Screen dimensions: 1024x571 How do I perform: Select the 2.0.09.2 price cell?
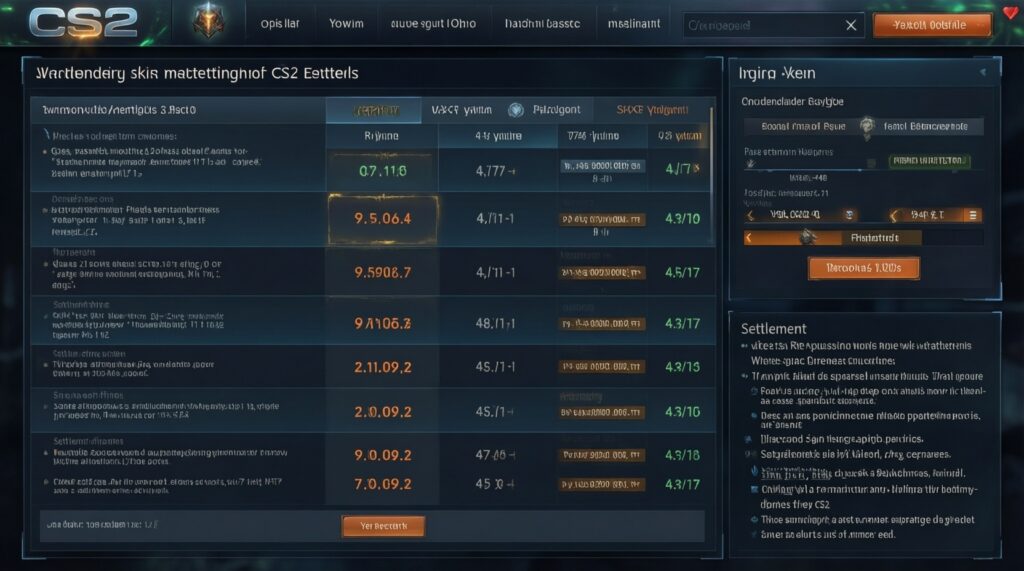coord(383,412)
